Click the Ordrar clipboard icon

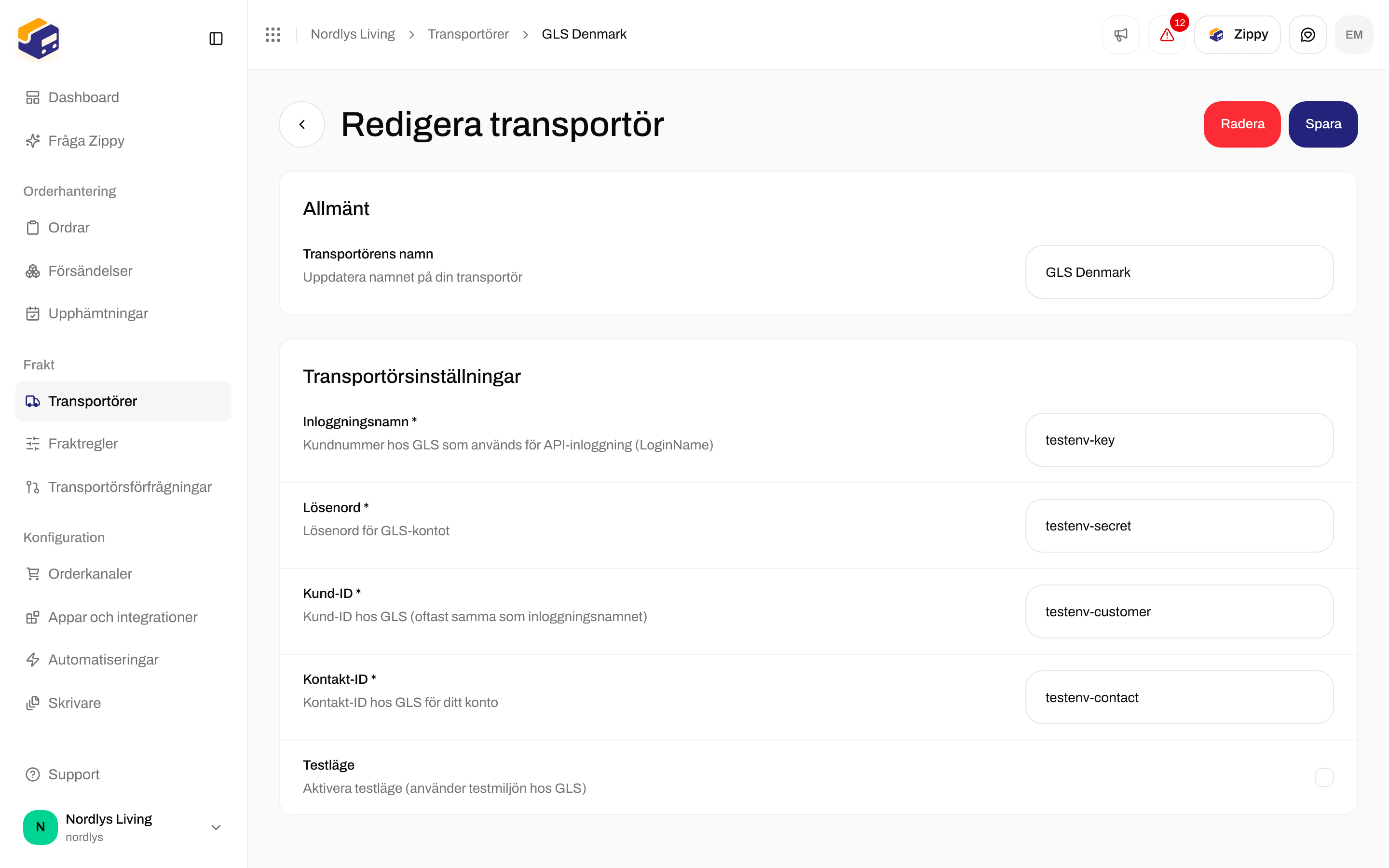[33, 228]
